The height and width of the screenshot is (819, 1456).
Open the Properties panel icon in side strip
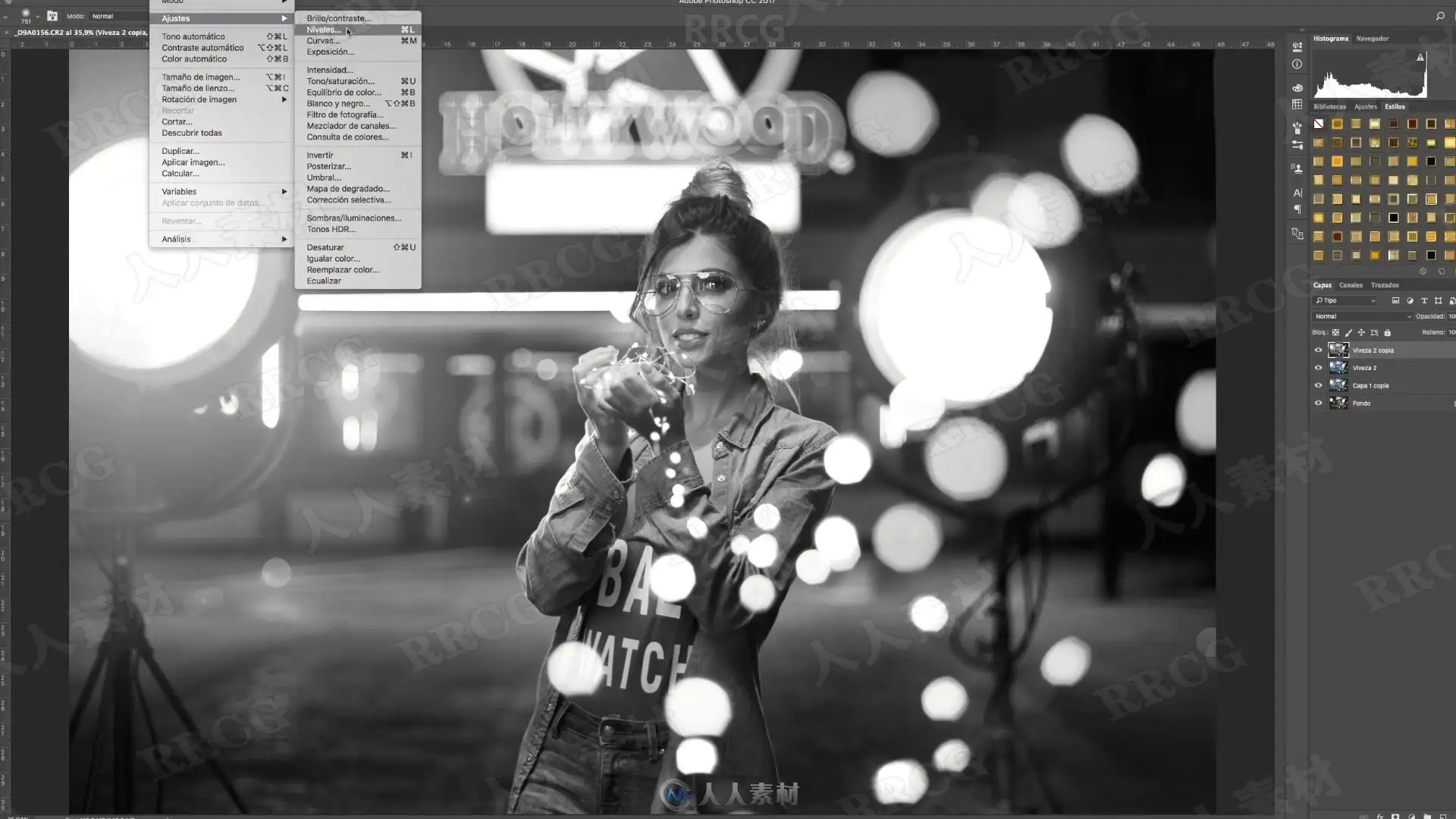click(1298, 46)
